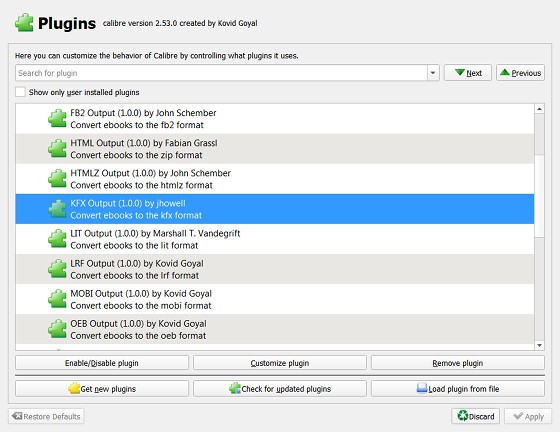Click 'Convert ebooks to the fb2 format' text
Screen dimensions: 560x432
point(137,125)
